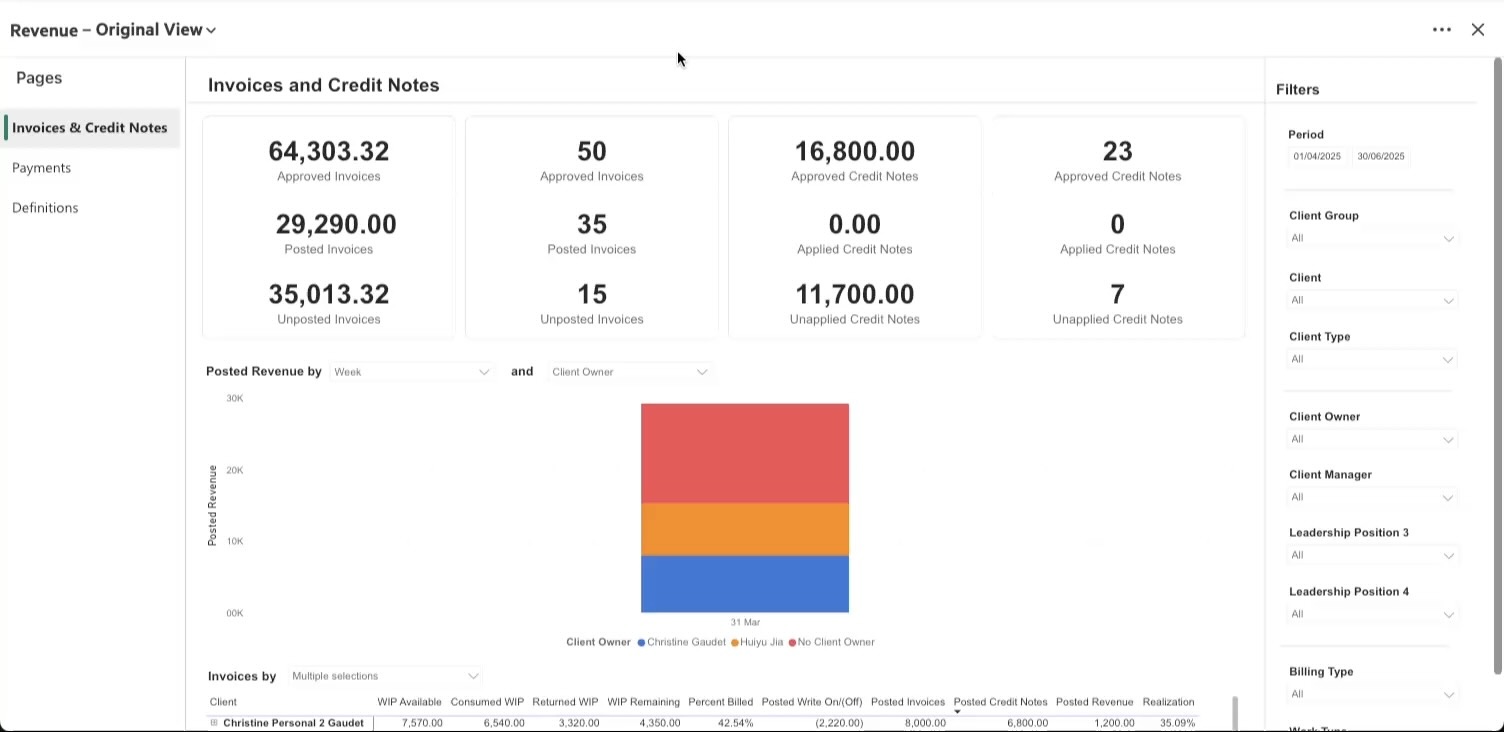Image resolution: width=1504 pixels, height=732 pixels.
Task: Switch to the Payments page
Action: [x=41, y=167]
